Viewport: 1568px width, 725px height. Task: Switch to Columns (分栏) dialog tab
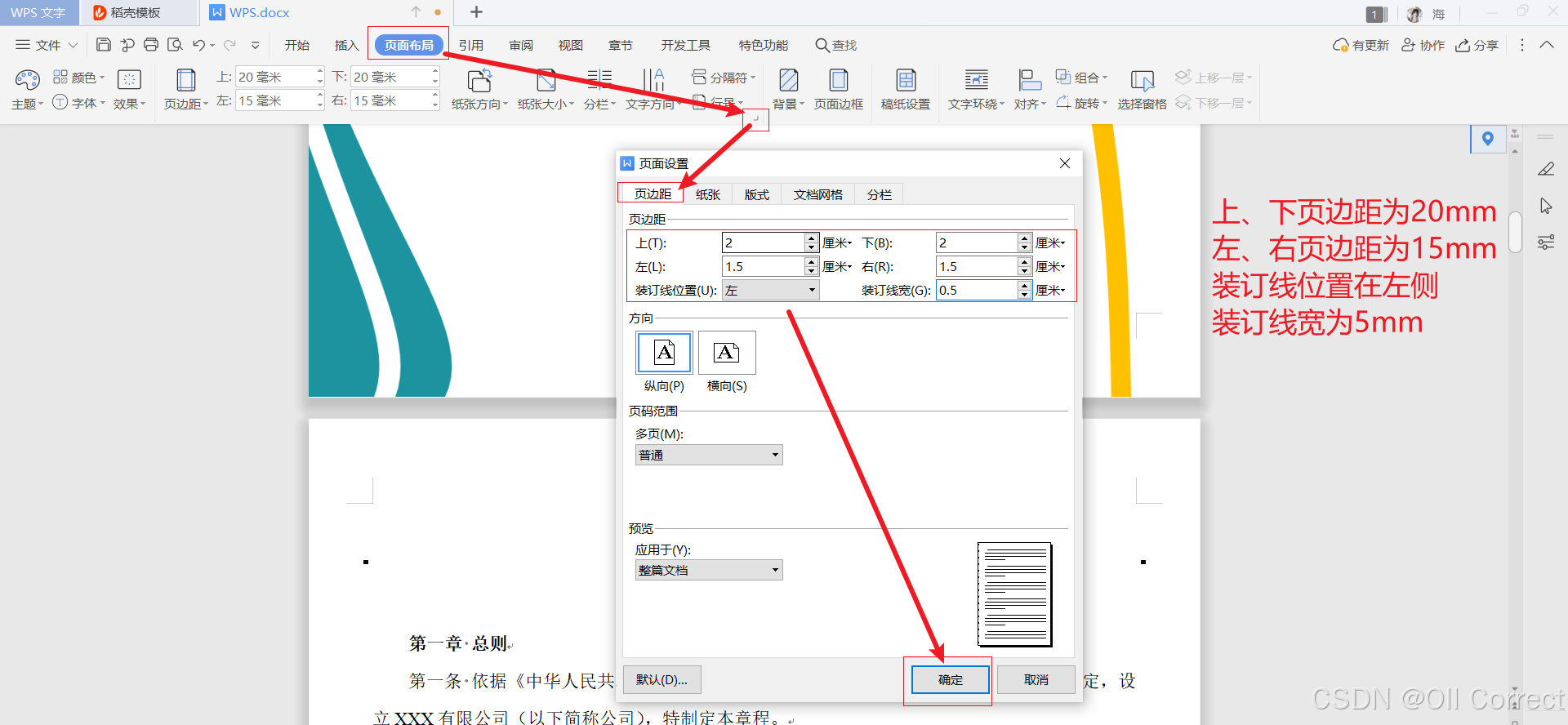click(x=879, y=194)
